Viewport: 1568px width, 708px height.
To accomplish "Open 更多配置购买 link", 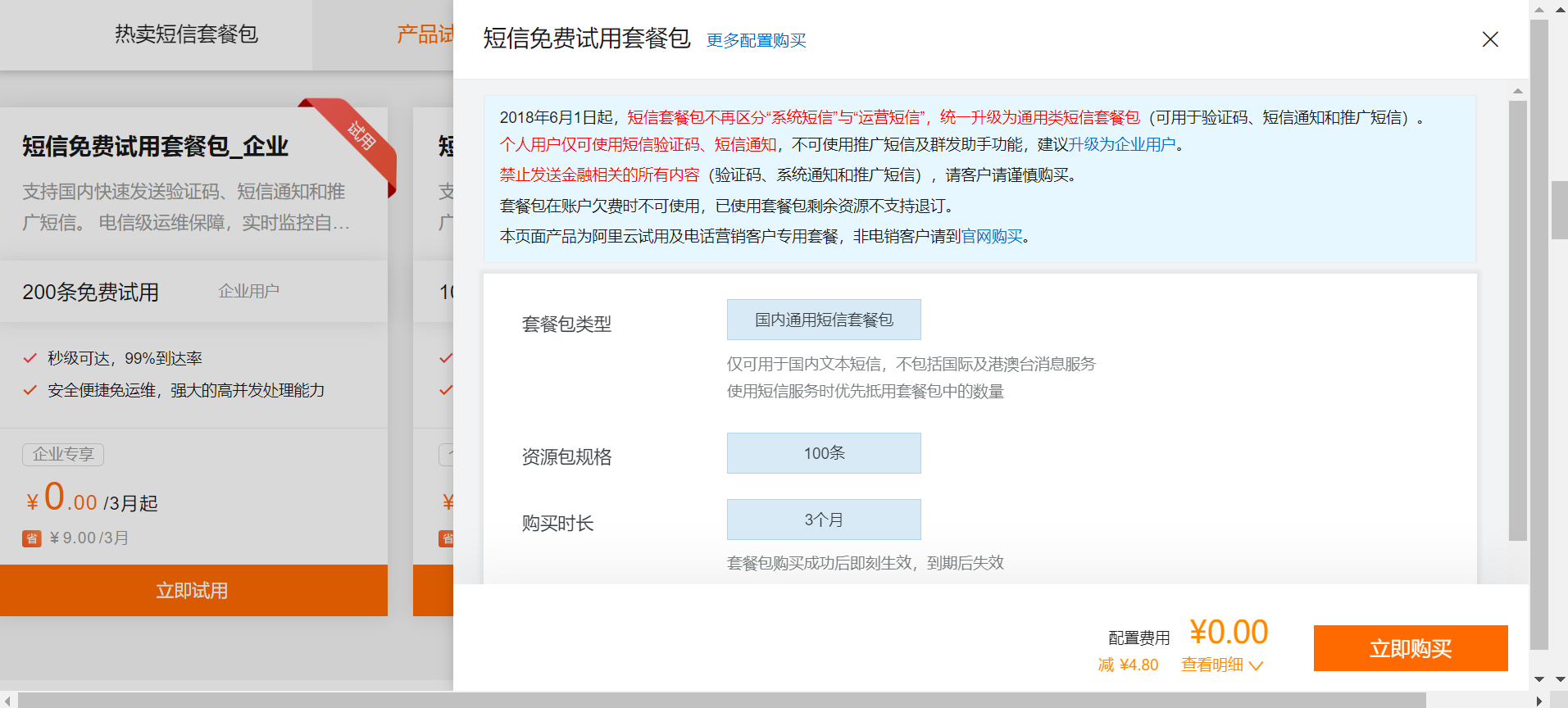I will (757, 40).
